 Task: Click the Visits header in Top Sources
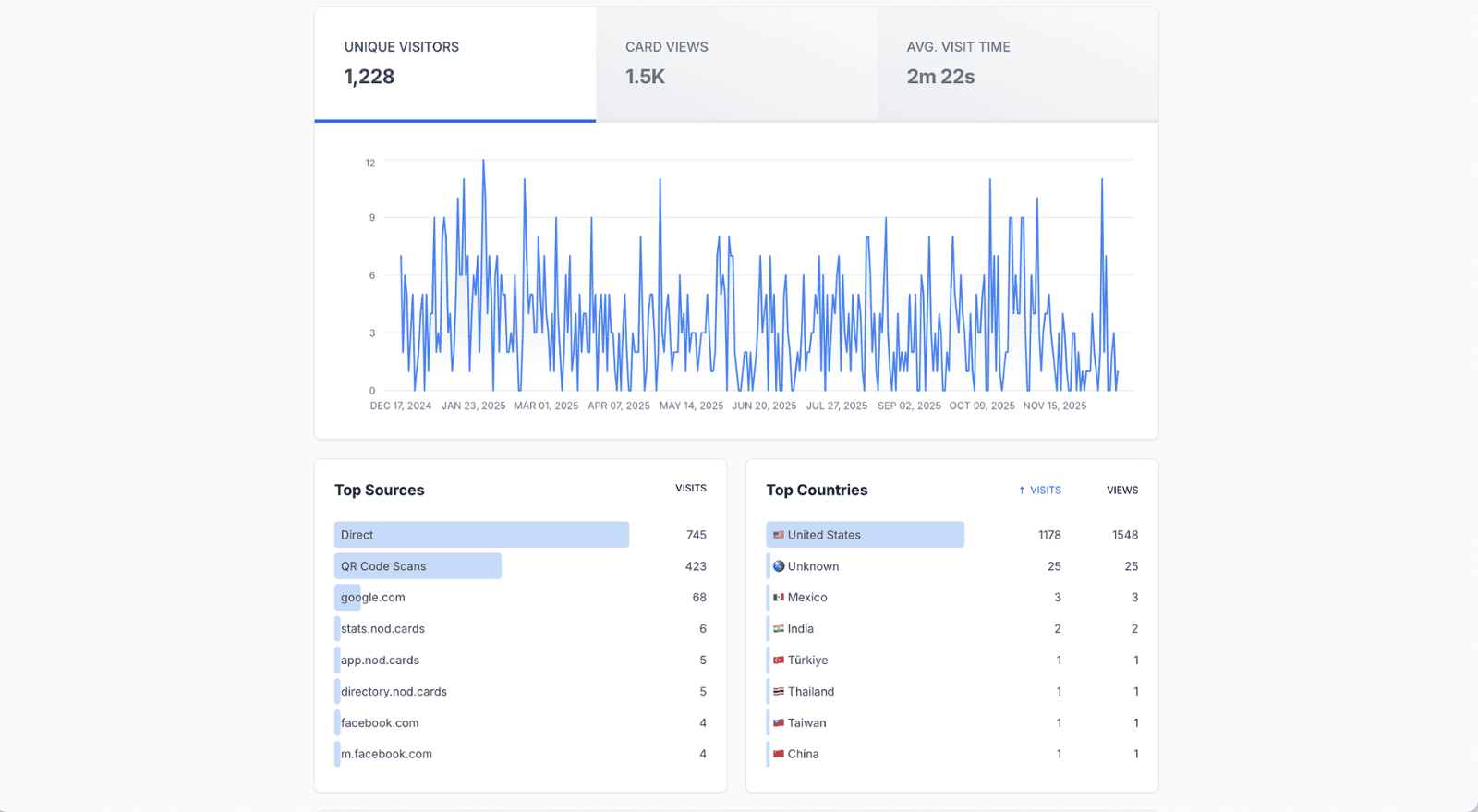[x=690, y=488]
